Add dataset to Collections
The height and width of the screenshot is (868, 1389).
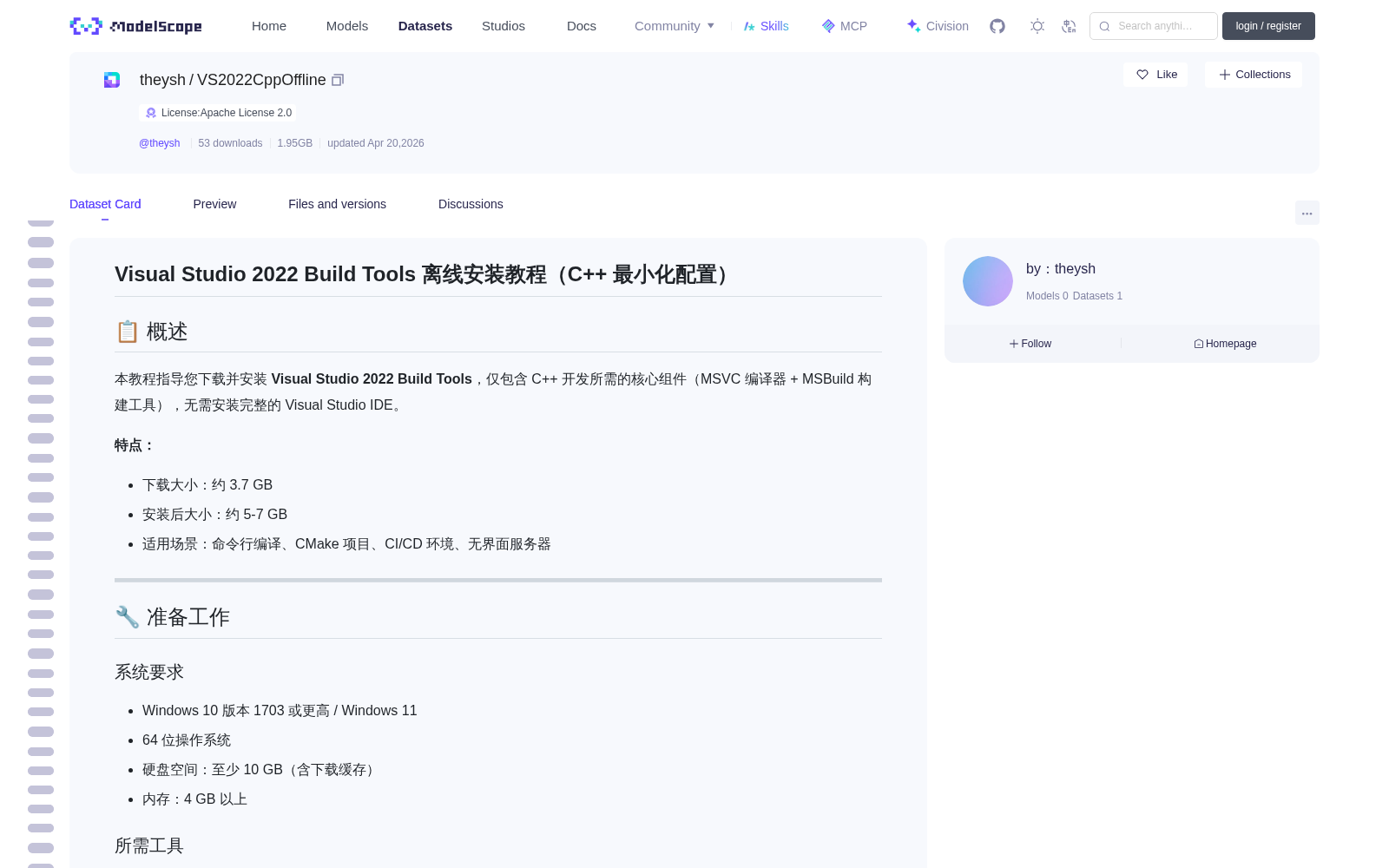1254,75
